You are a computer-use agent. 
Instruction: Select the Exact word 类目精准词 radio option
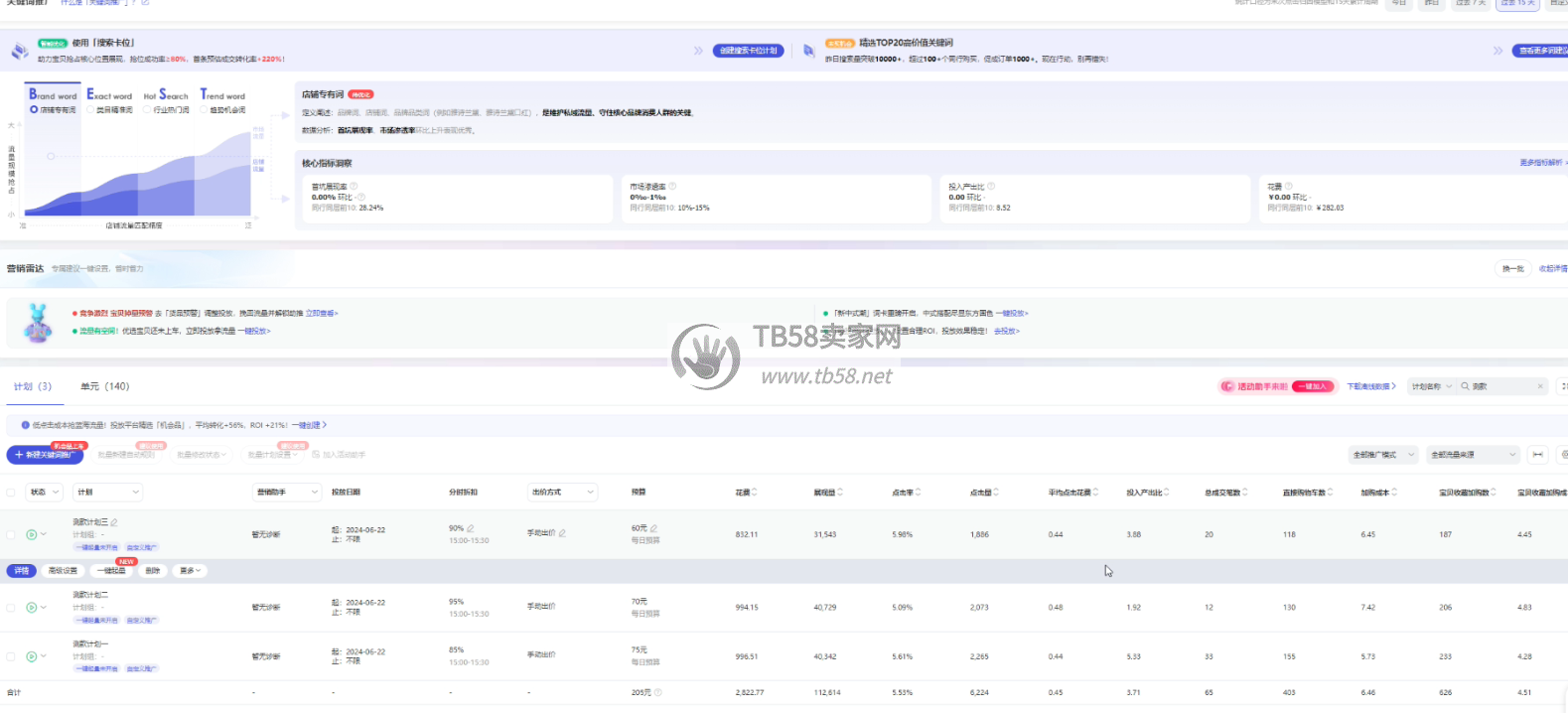90,110
